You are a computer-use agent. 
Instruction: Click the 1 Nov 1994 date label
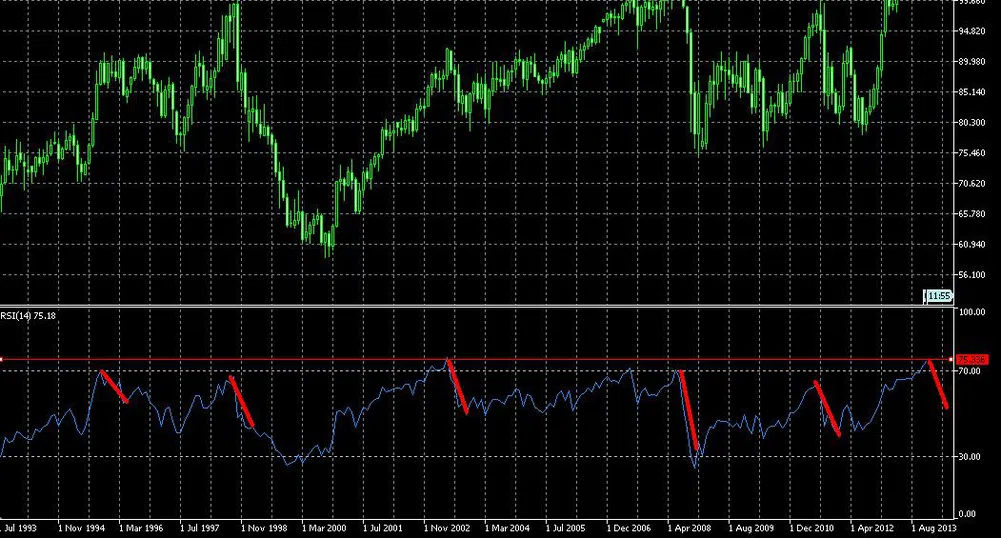(x=83, y=526)
